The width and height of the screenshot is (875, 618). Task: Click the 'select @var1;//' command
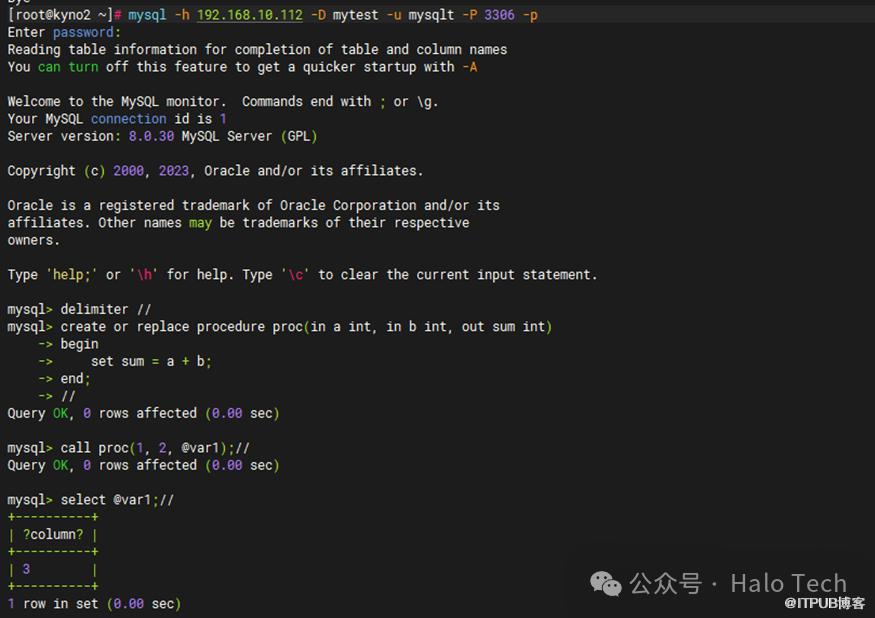pyautogui.click(x=117, y=500)
